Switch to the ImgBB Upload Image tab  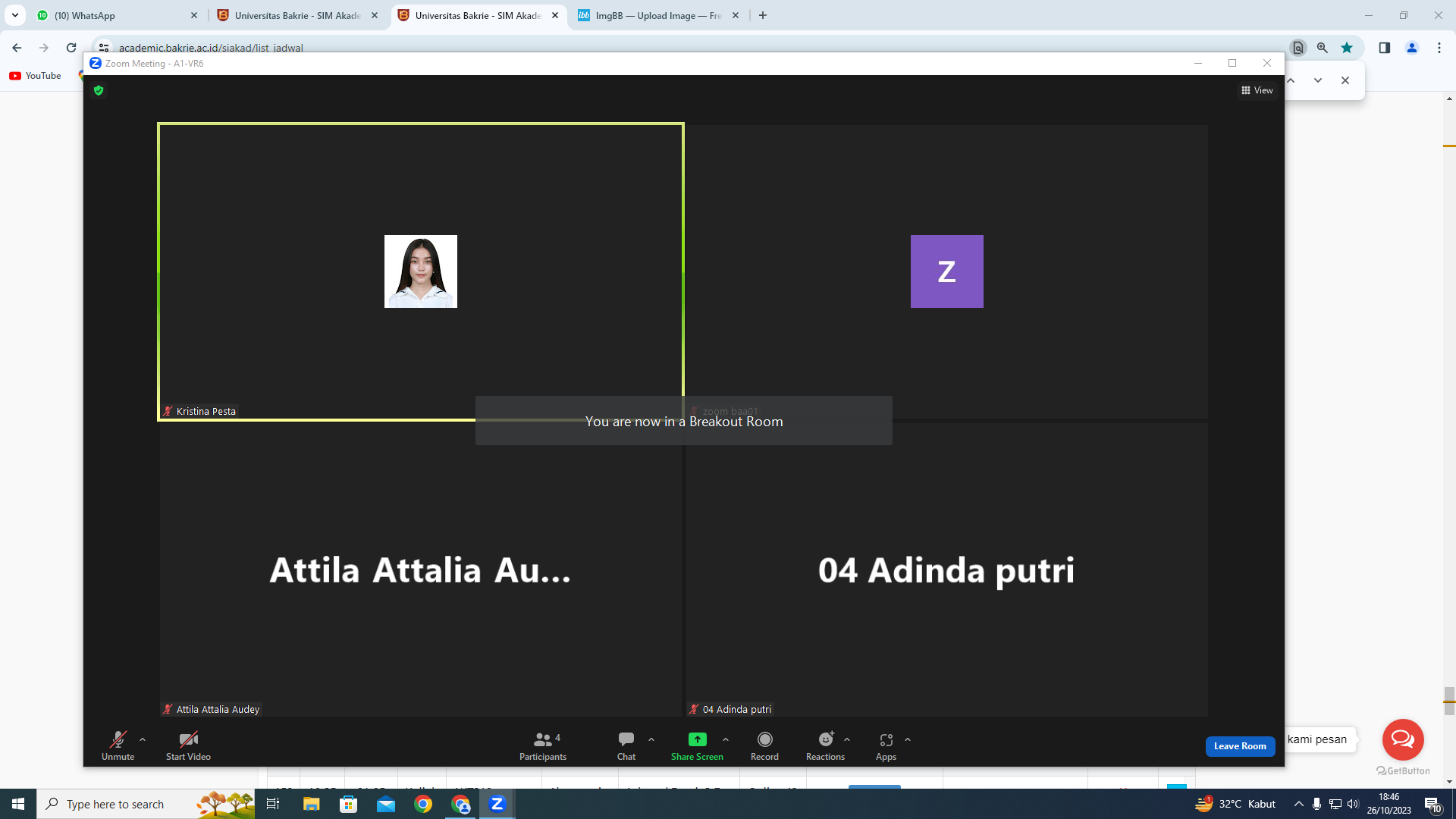click(658, 15)
